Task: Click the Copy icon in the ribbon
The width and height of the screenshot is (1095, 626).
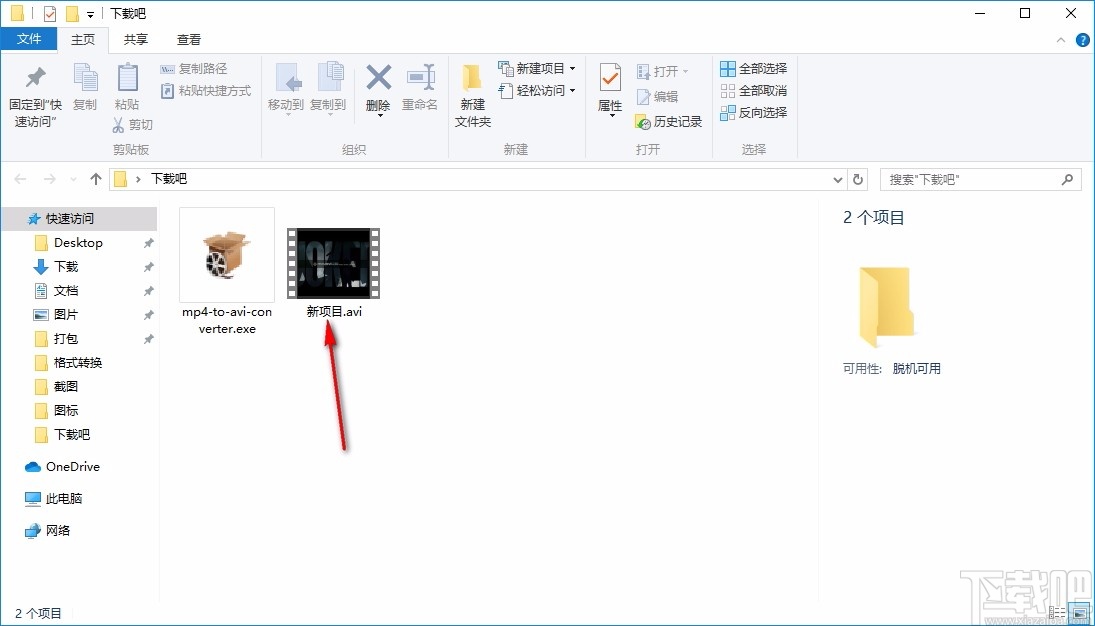Action: 85,85
